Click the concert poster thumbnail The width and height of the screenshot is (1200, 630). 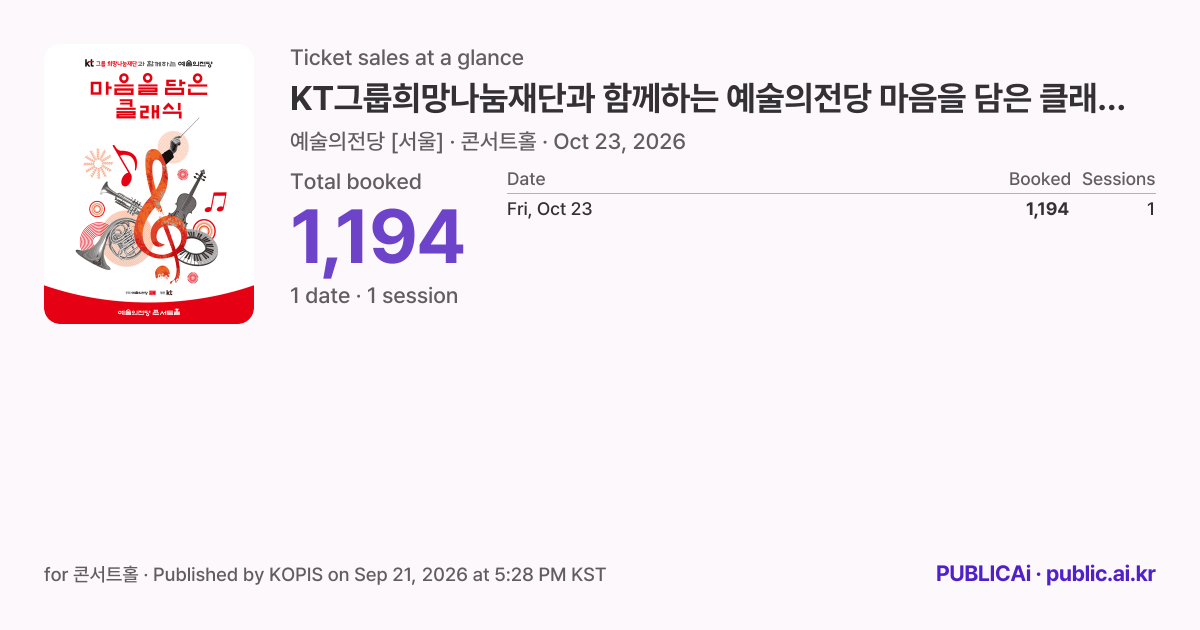tap(149, 184)
